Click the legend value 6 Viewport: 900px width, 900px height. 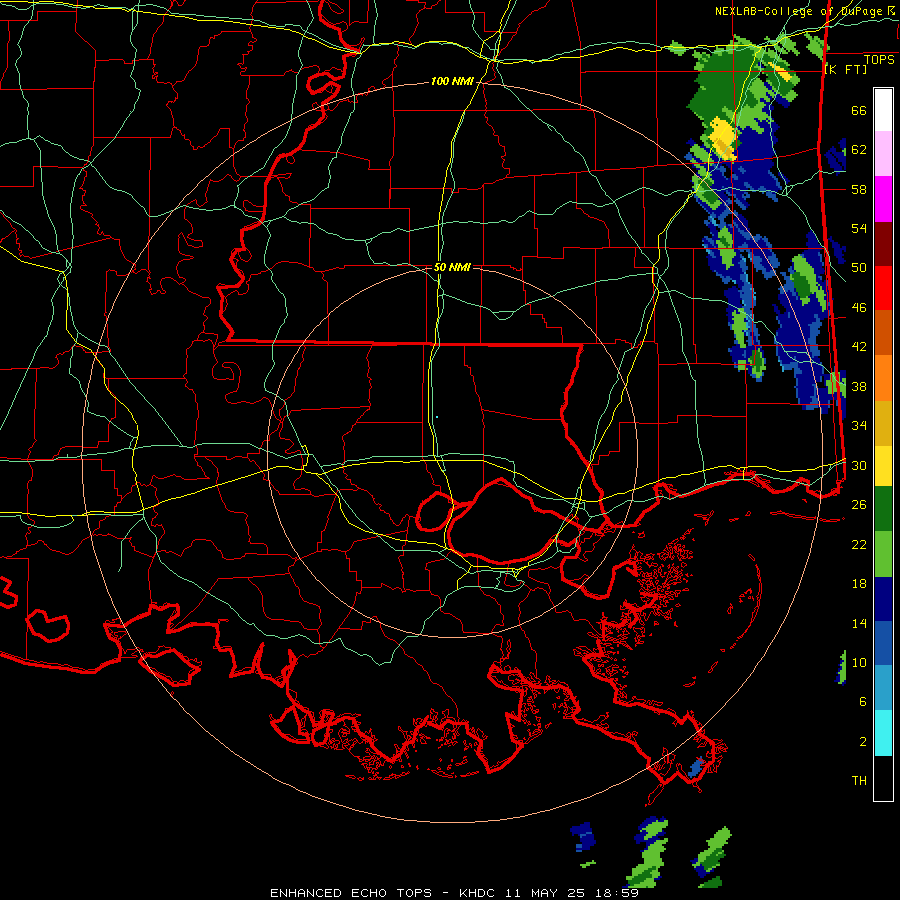(x=863, y=702)
